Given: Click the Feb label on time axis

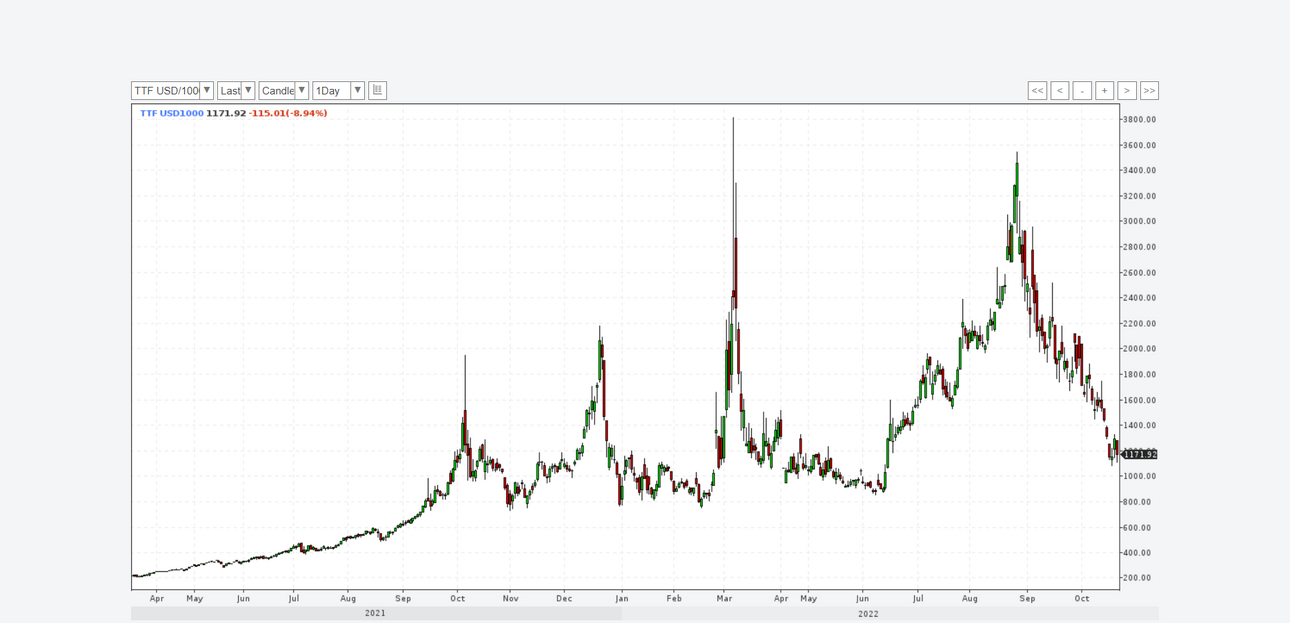Looking at the screenshot, I should (674, 598).
